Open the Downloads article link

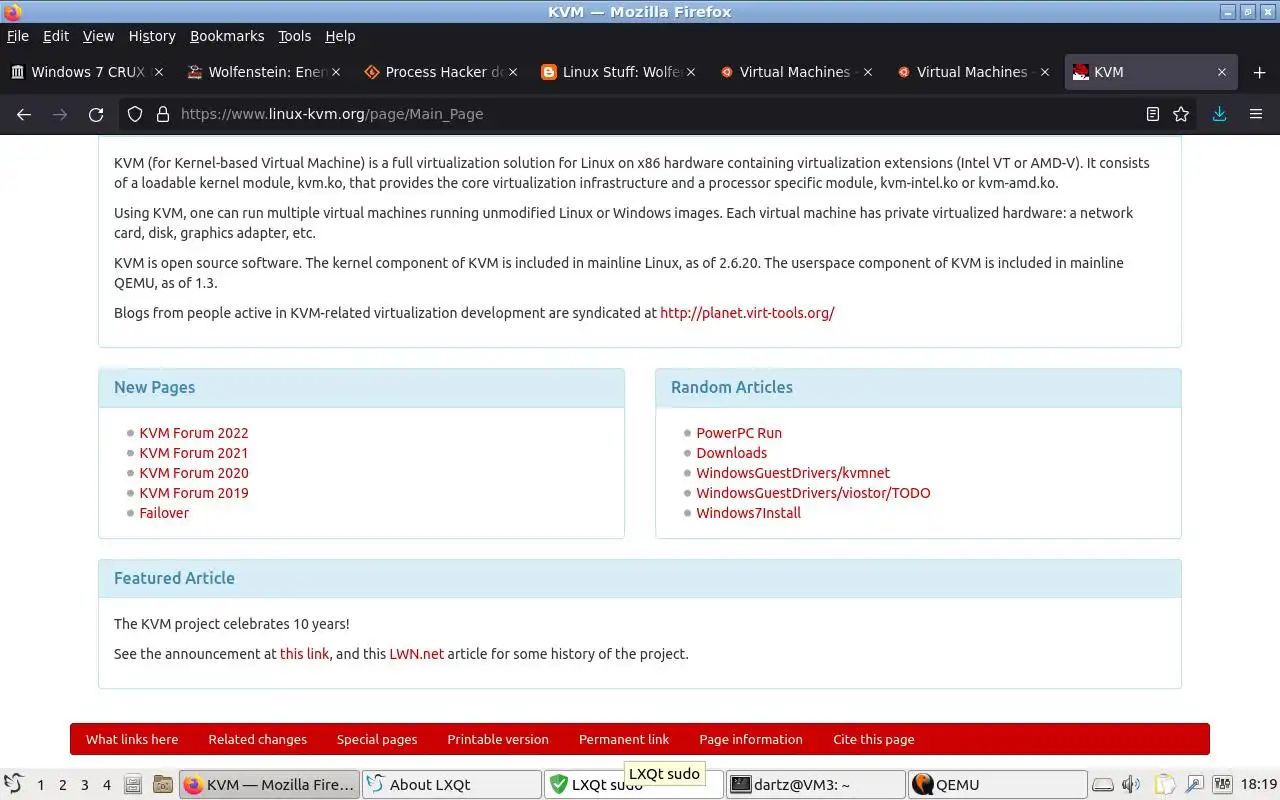pyautogui.click(x=732, y=453)
